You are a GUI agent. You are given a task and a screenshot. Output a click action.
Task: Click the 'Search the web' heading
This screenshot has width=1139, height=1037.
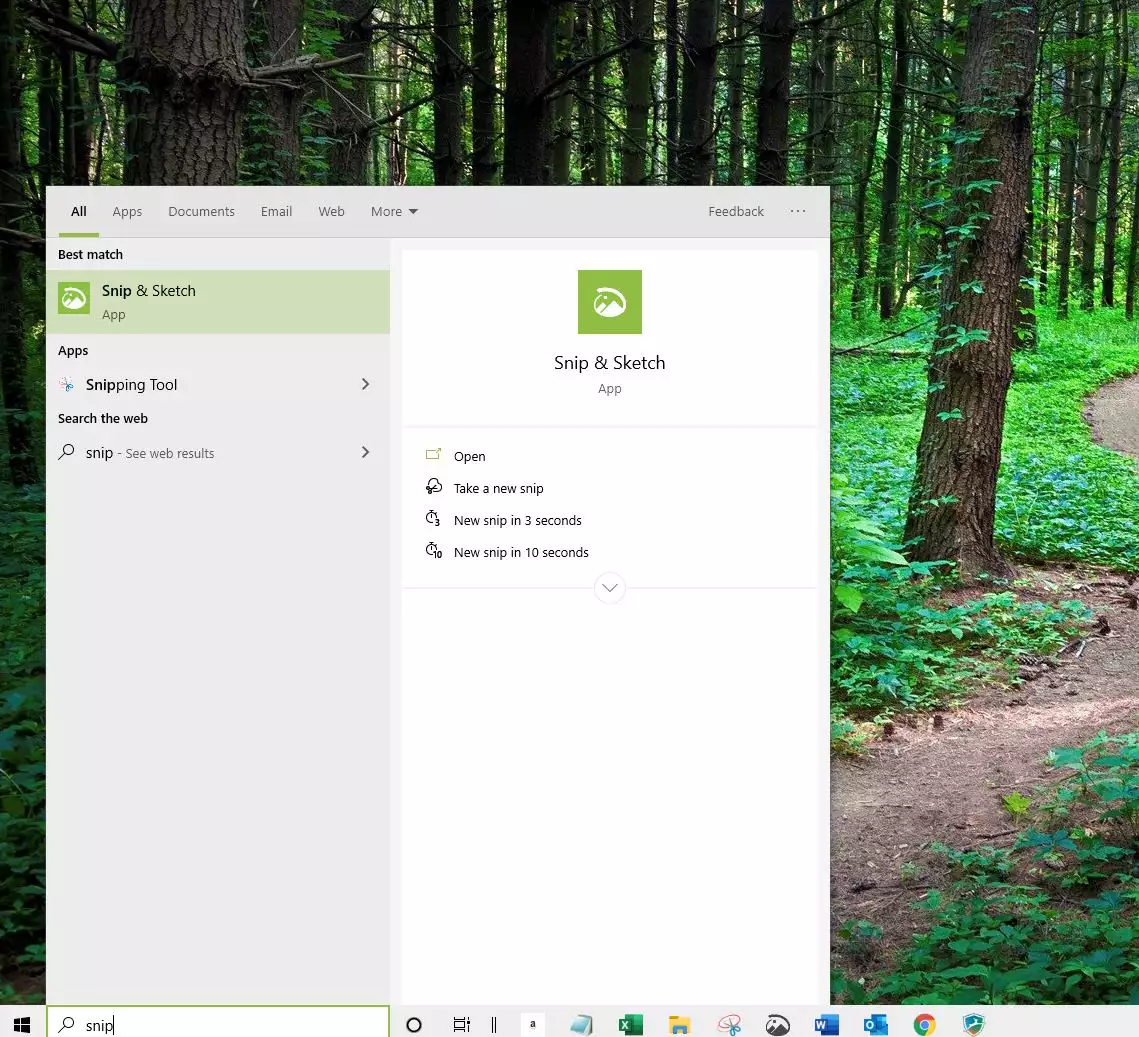tap(102, 418)
